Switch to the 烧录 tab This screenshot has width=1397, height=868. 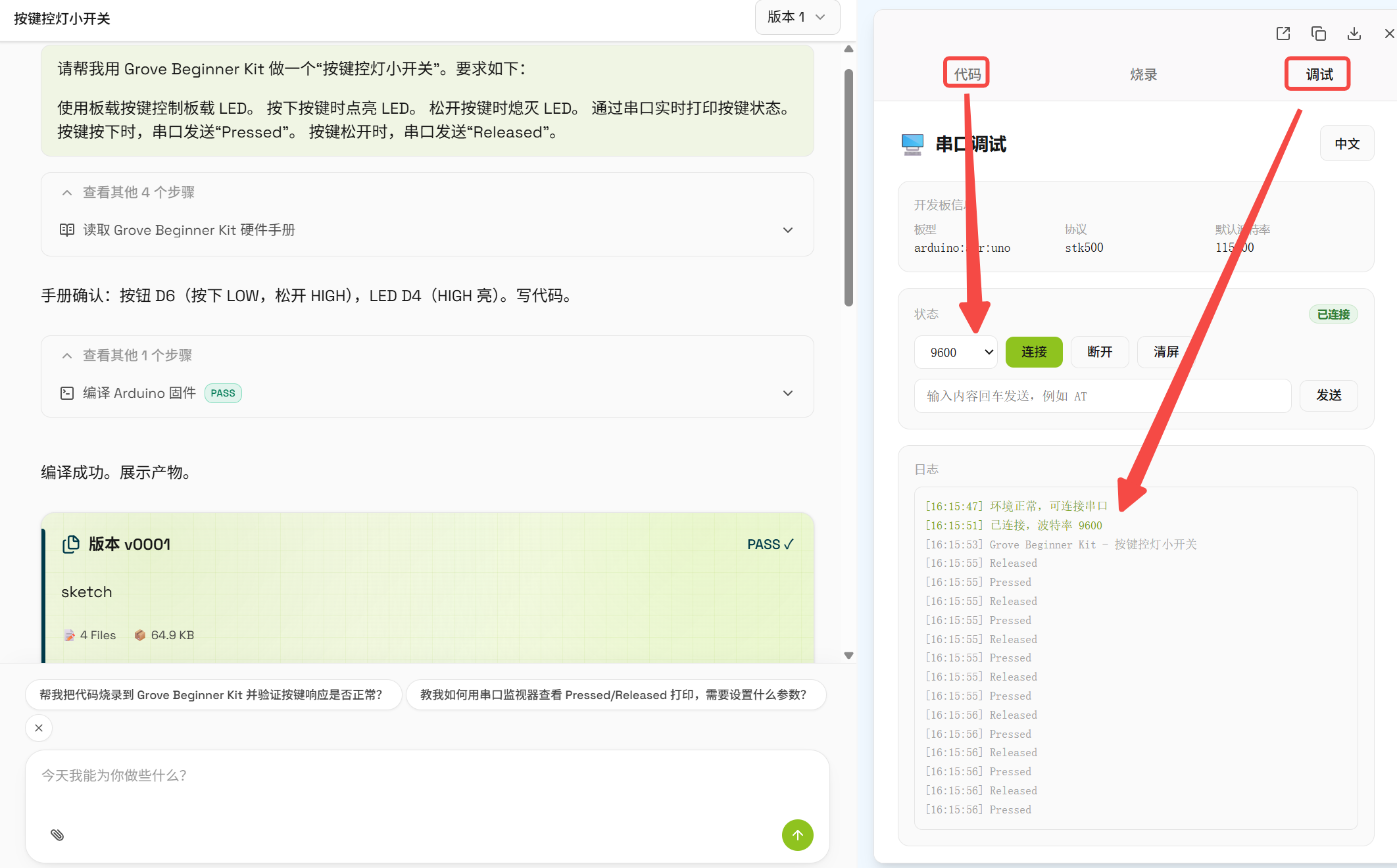pos(1143,74)
